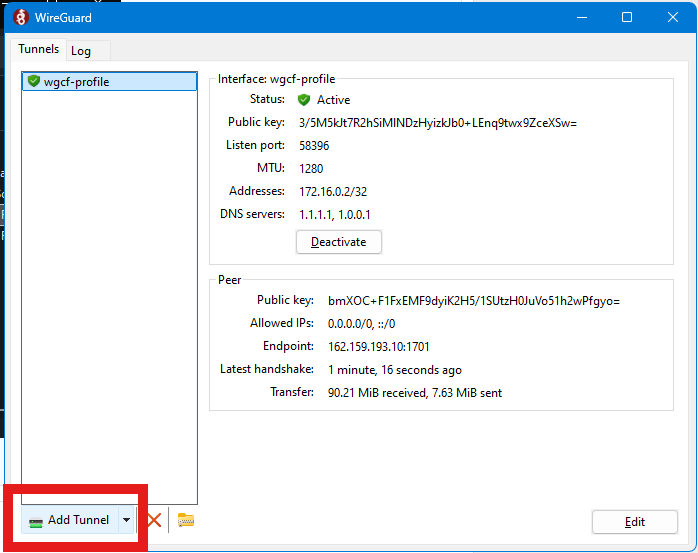Click the peer public key value
Viewport: 698px width, 553px height.
tap(474, 301)
